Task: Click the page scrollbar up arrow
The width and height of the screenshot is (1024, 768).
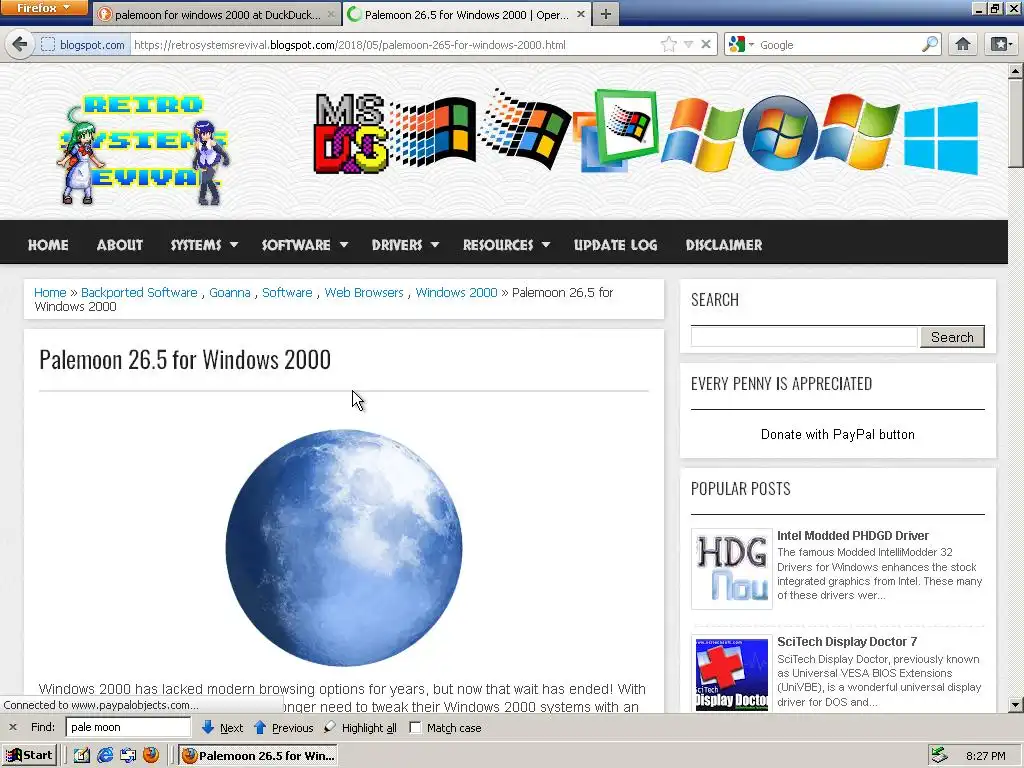Action: coord(1016,71)
